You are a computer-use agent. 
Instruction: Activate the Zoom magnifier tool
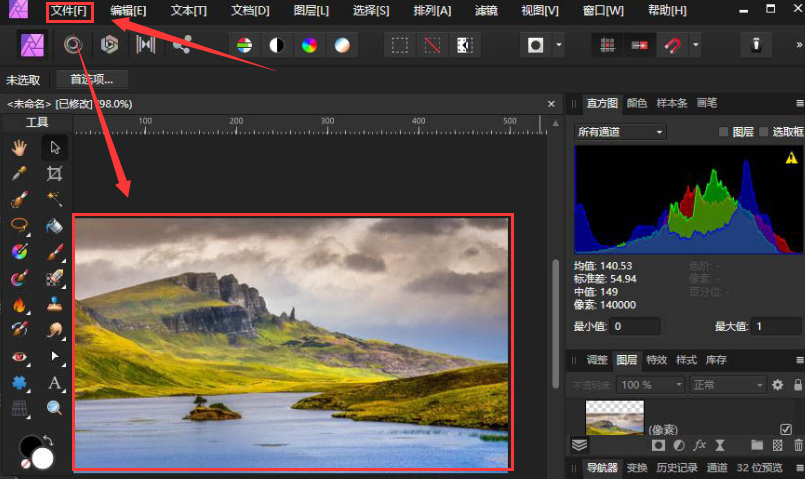[54, 408]
